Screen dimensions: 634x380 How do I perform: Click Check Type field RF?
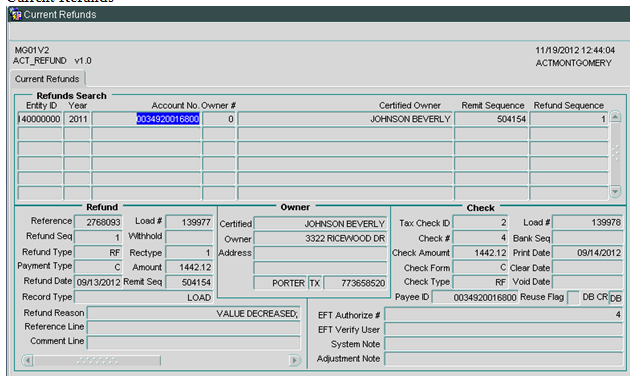pos(480,282)
